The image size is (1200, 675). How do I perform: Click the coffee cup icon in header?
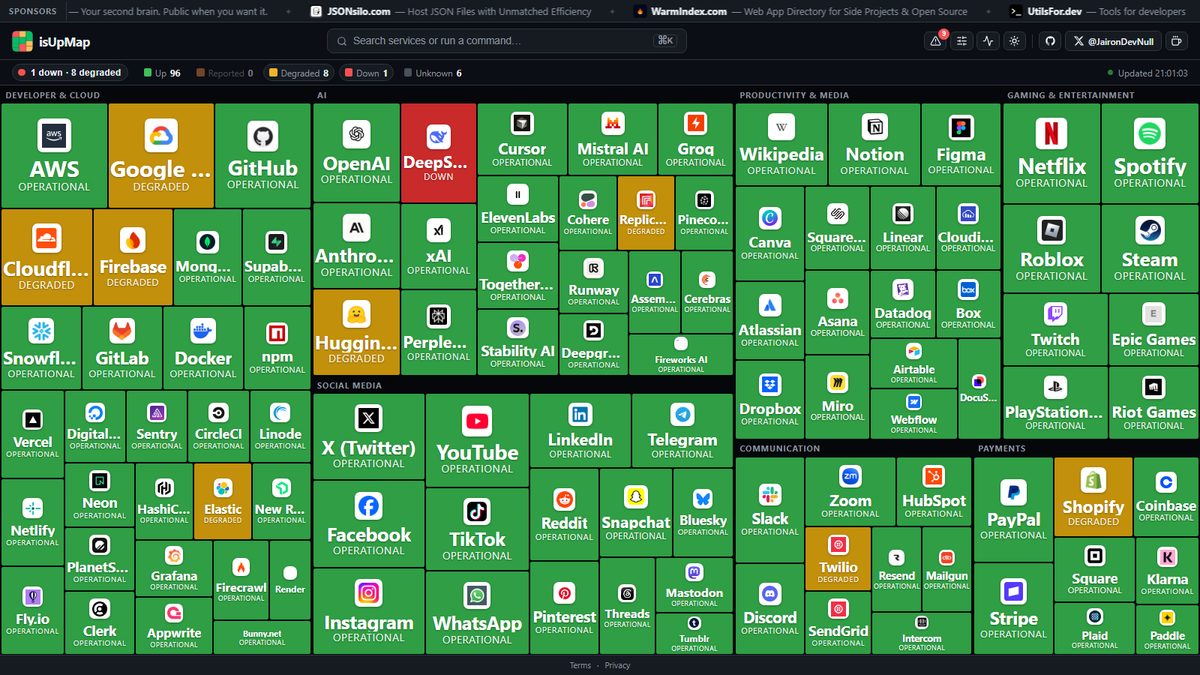[x=1175, y=41]
